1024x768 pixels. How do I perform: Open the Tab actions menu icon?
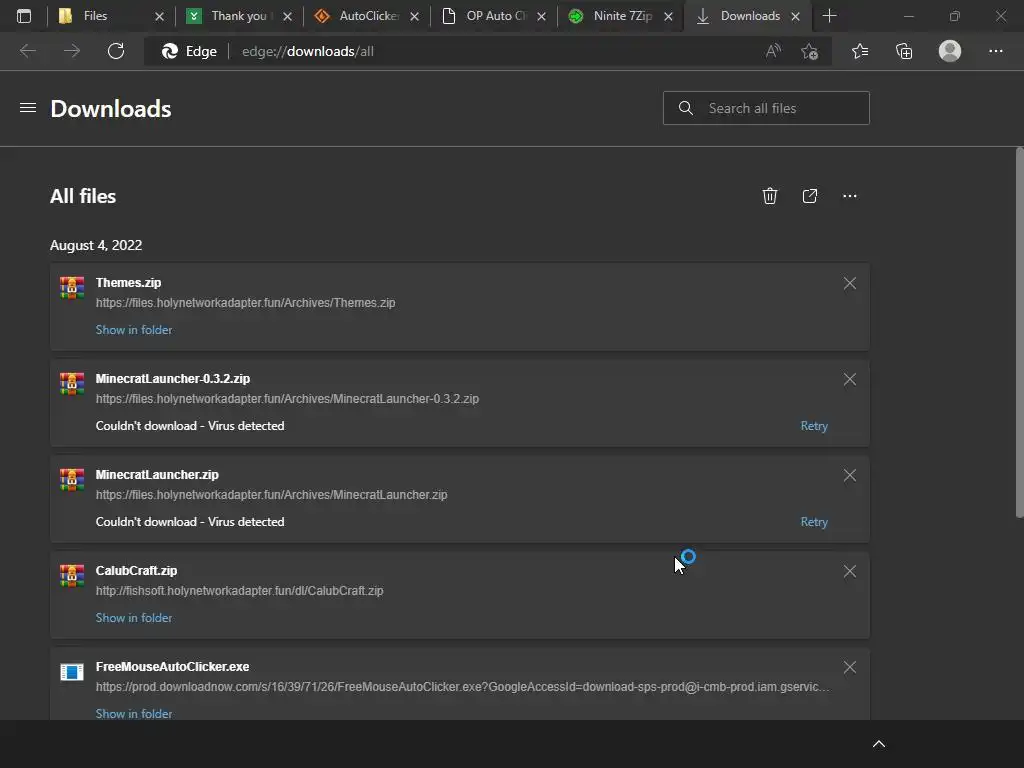pos(24,16)
